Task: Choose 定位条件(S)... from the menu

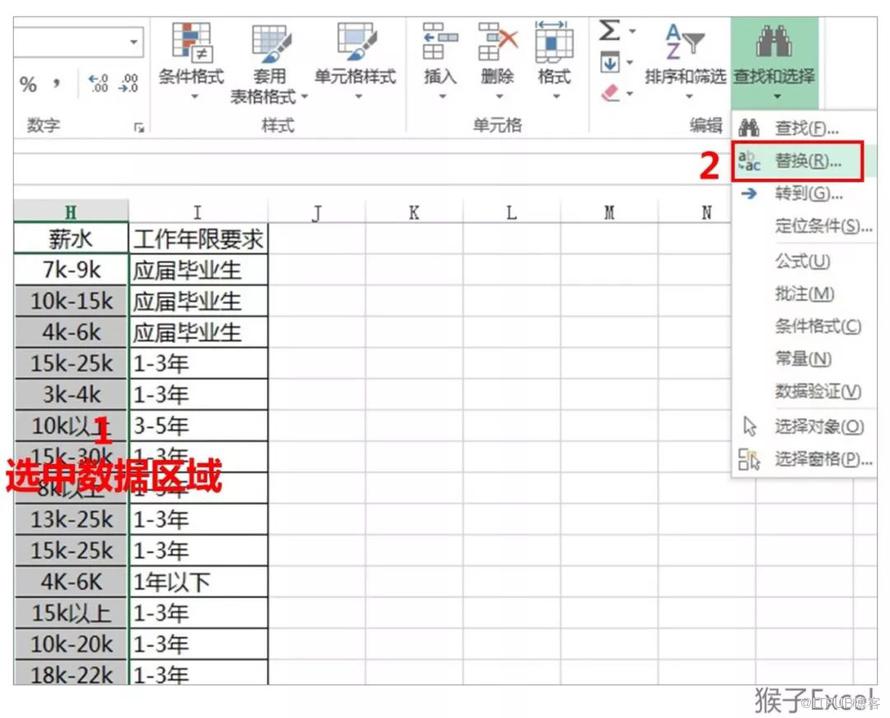Action: pos(803,226)
